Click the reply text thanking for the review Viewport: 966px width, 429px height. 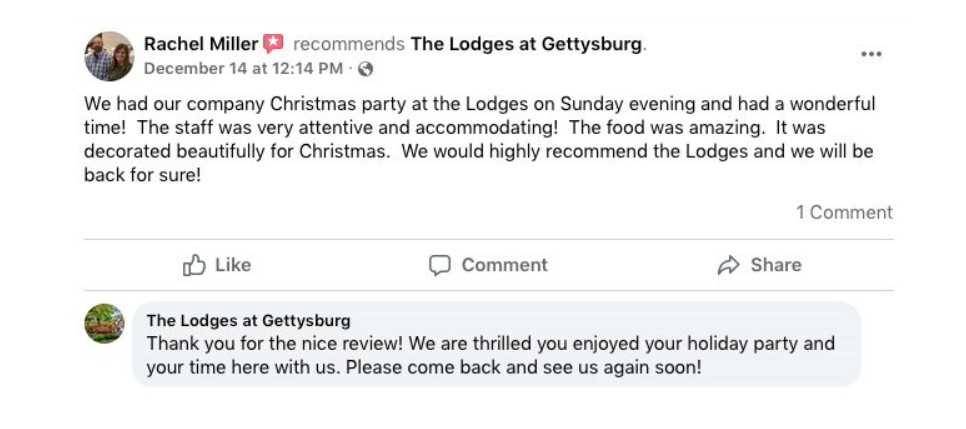(490, 355)
